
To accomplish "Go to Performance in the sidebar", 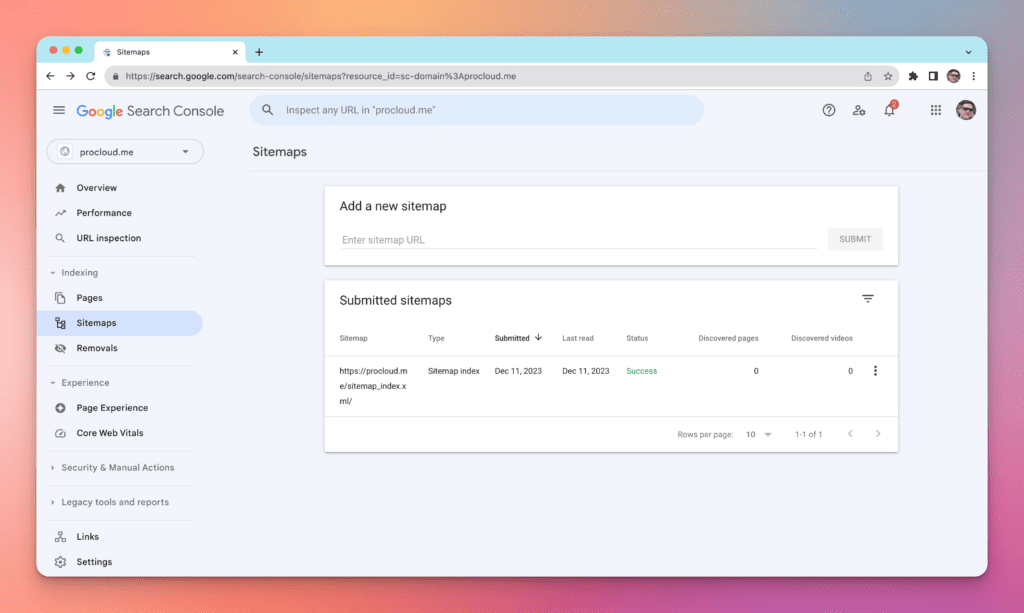I will 104,213.
